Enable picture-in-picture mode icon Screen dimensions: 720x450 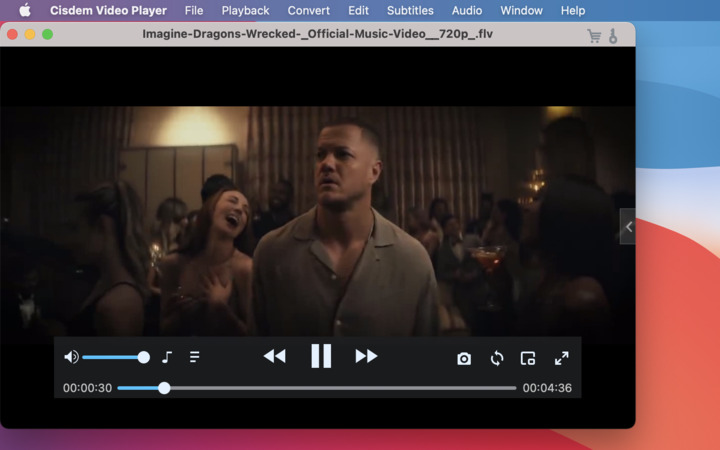[x=528, y=358]
